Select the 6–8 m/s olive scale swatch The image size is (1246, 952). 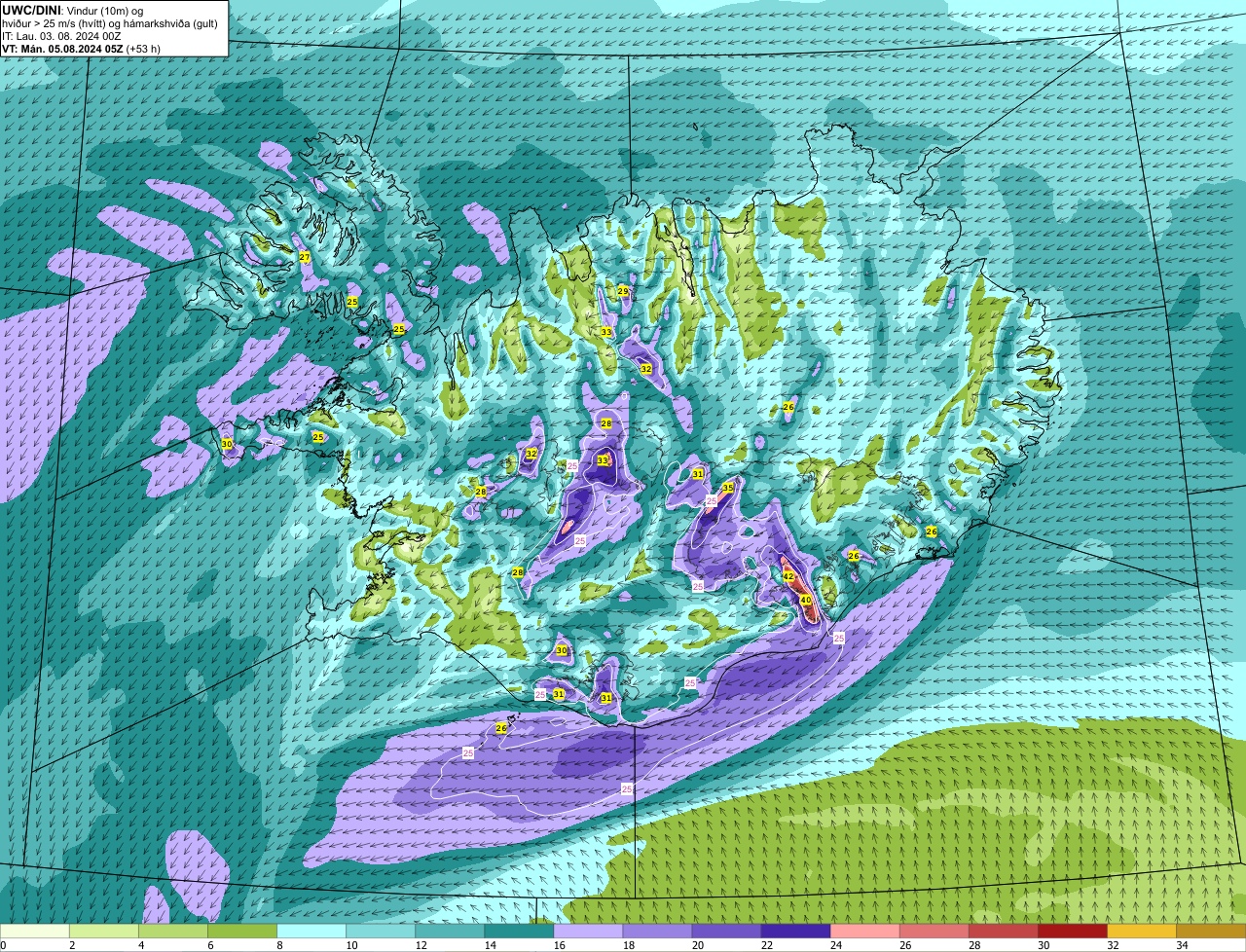(242, 931)
